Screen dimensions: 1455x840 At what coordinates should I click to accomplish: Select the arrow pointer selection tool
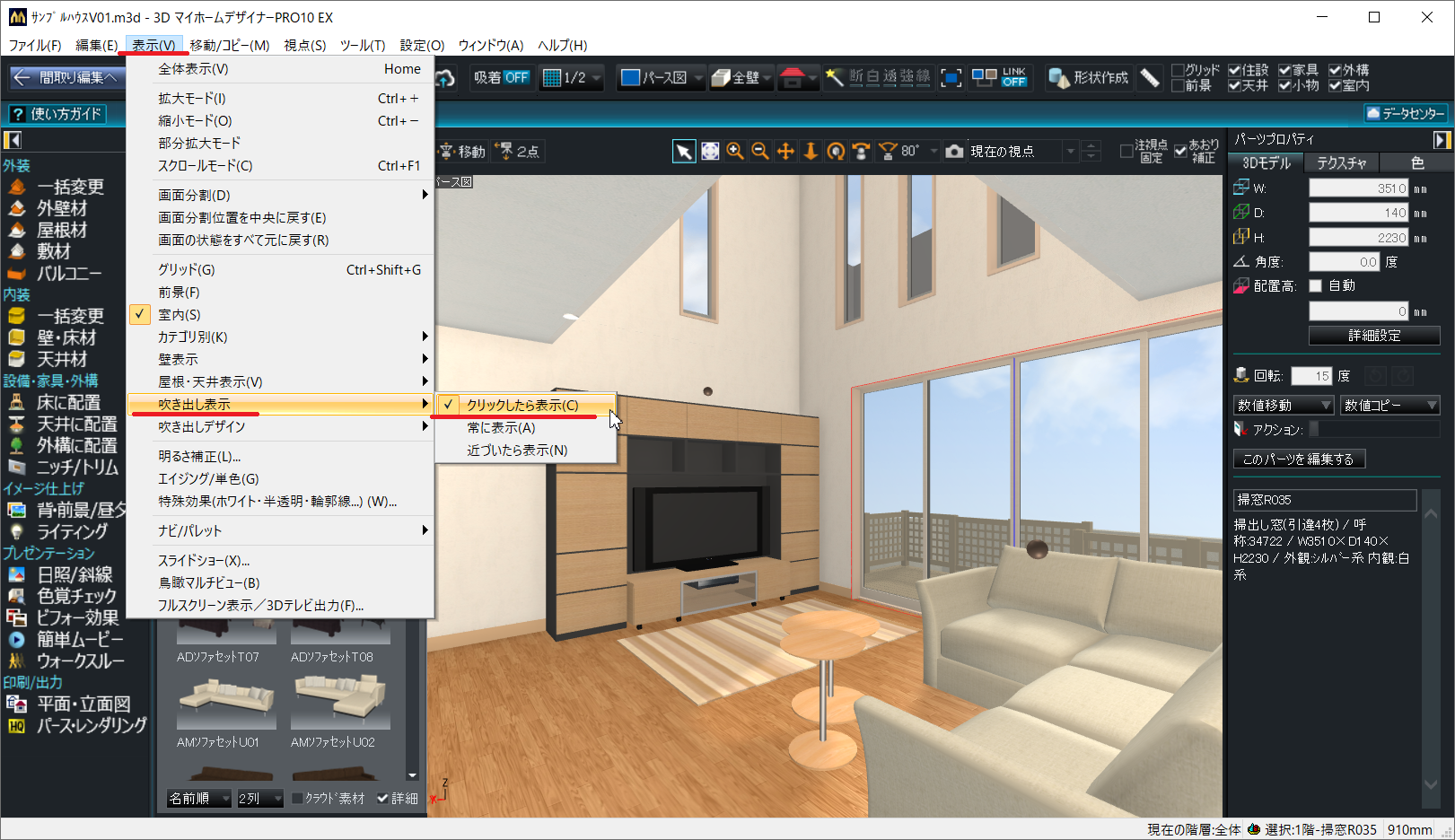tap(684, 152)
